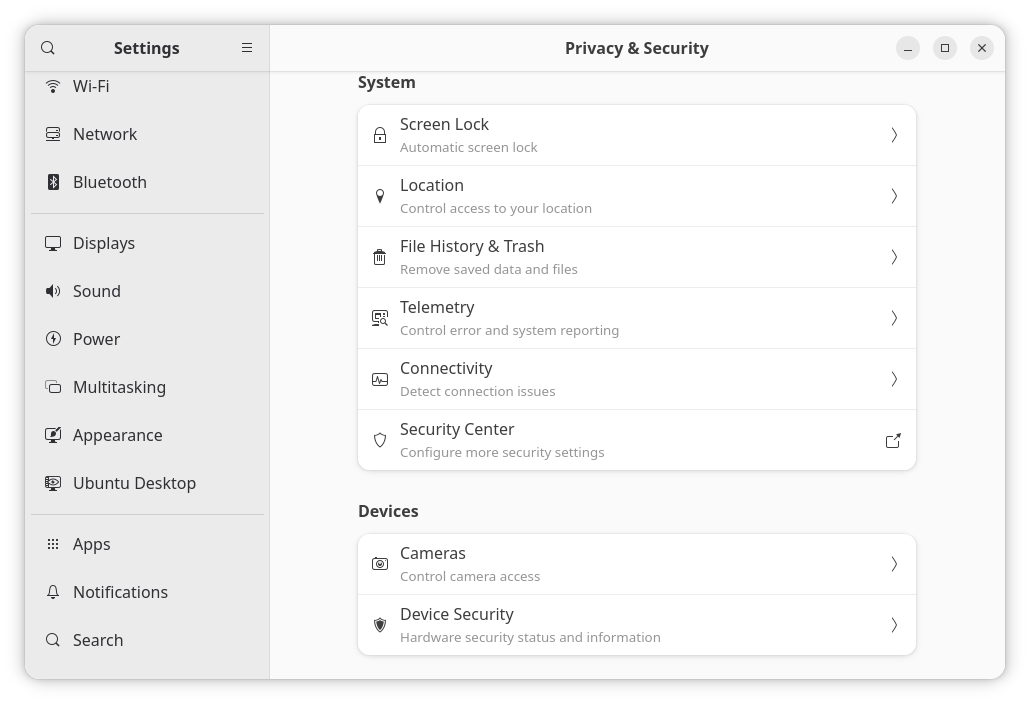This screenshot has height=704, width=1030.
Task: Click the Telemetry icon
Action: [380, 318]
